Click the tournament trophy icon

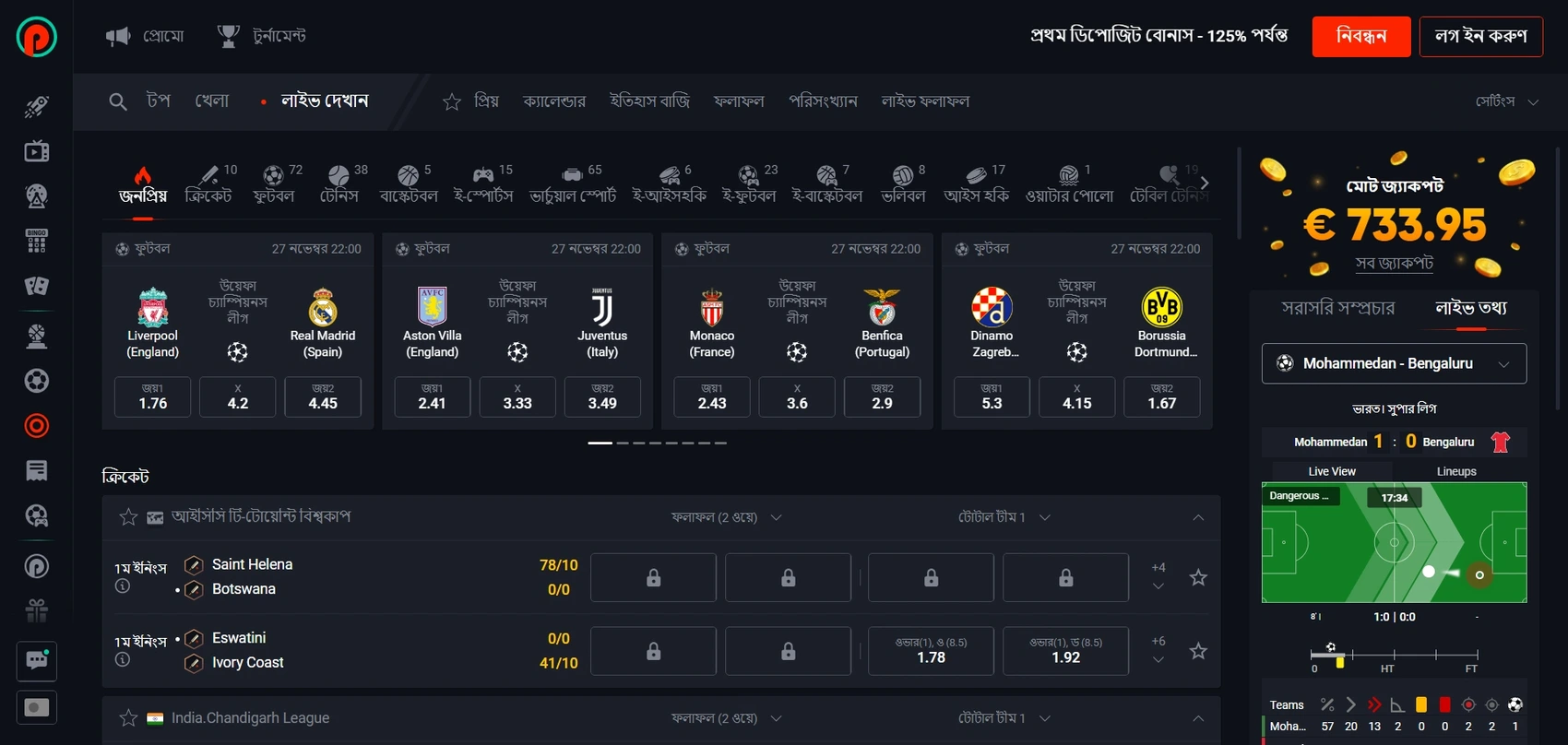pos(228,36)
